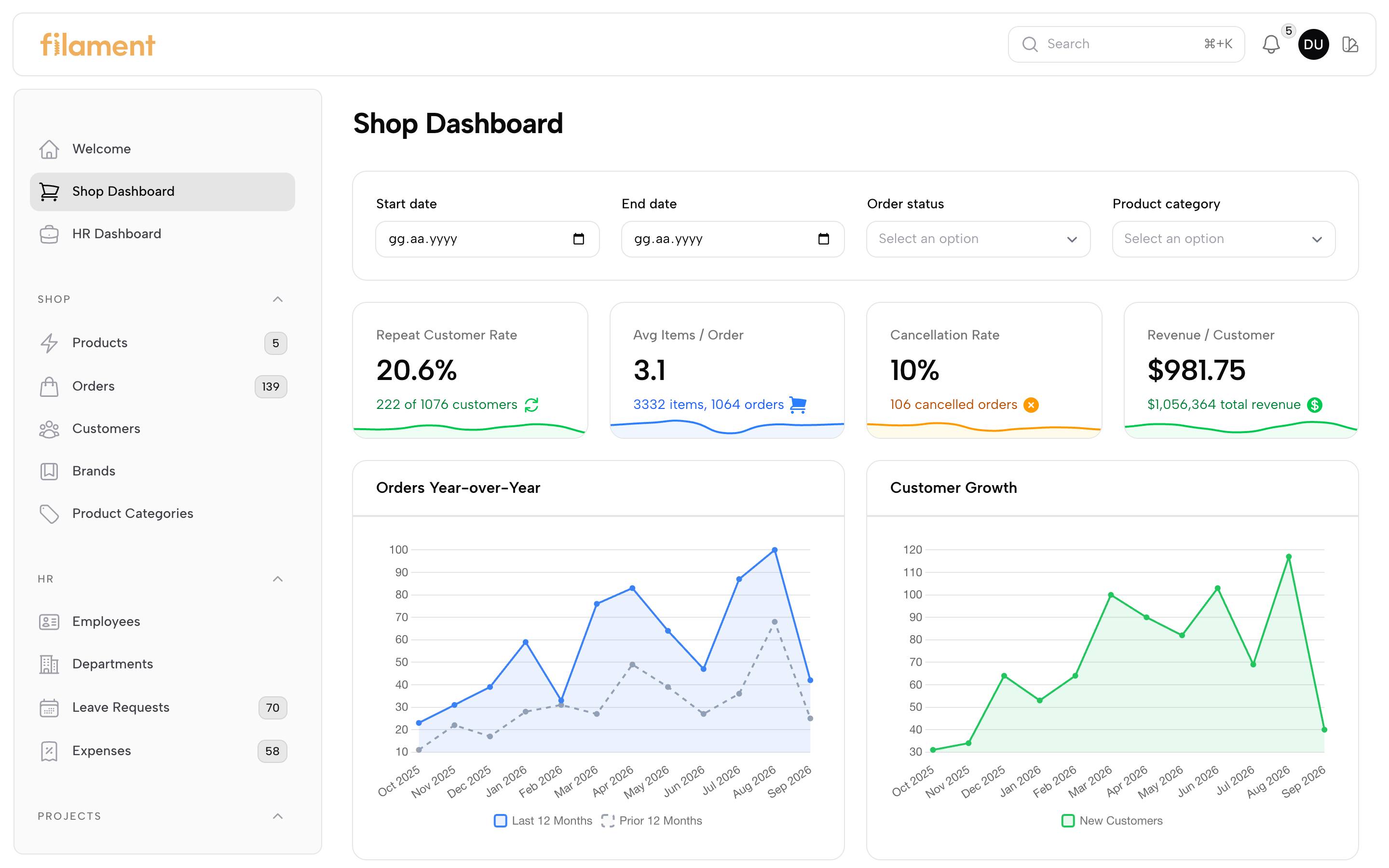Viewport: 1389px width, 868px height.
Task: Collapse the SHOP sidebar group
Action: point(278,299)
